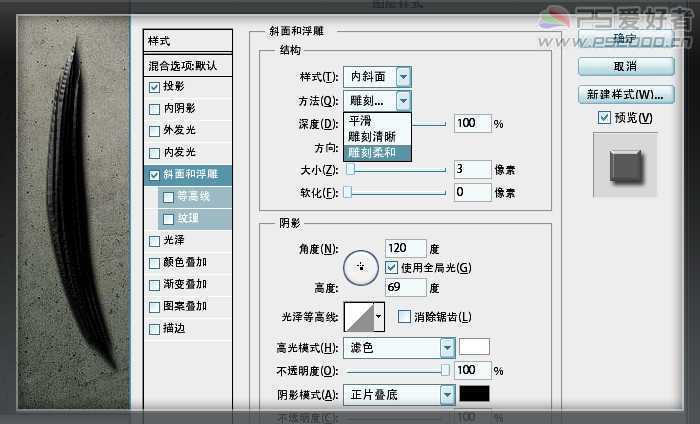Click the white highlight color swatch
This screenshot has width=700, height=424.
[474, 346]
